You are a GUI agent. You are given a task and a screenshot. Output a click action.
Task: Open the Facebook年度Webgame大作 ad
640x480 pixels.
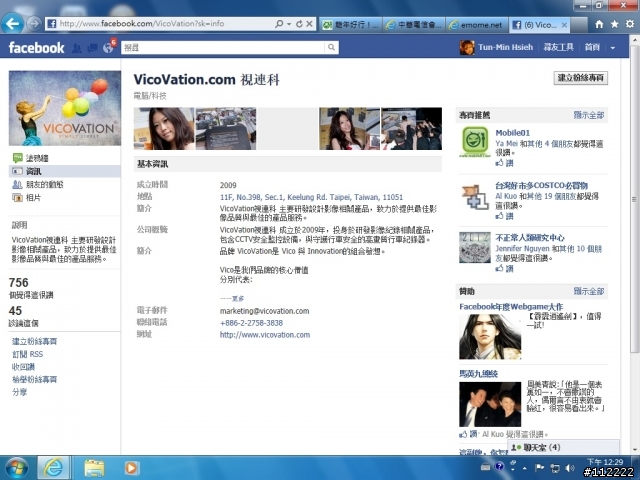511,307
